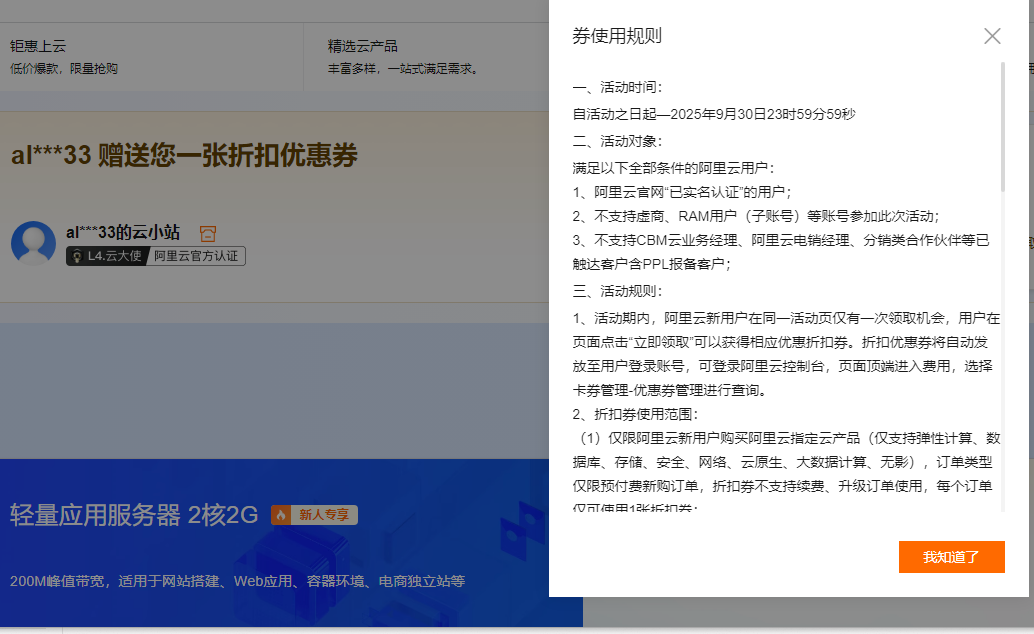Click the al***33 user avatar icon
1034x634 pixels.
tap(33, 243)
